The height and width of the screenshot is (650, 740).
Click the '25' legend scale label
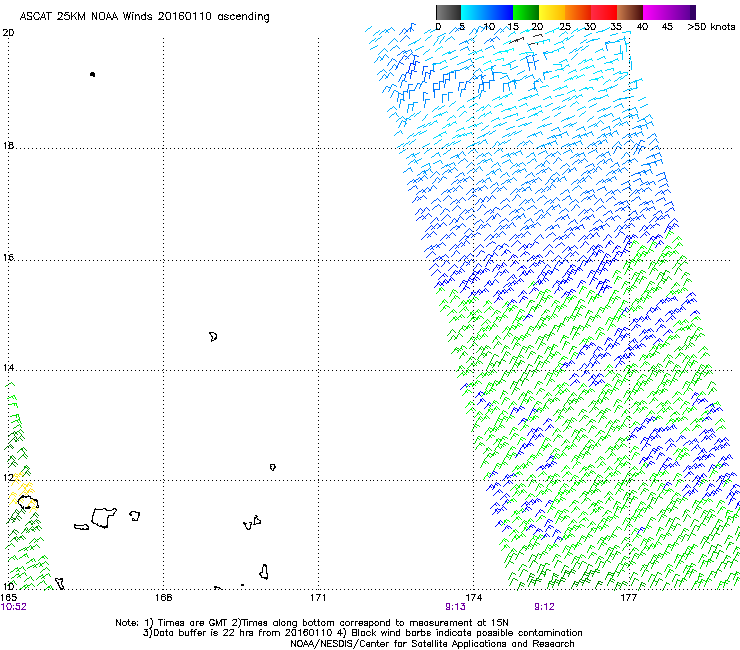point(565,27)
